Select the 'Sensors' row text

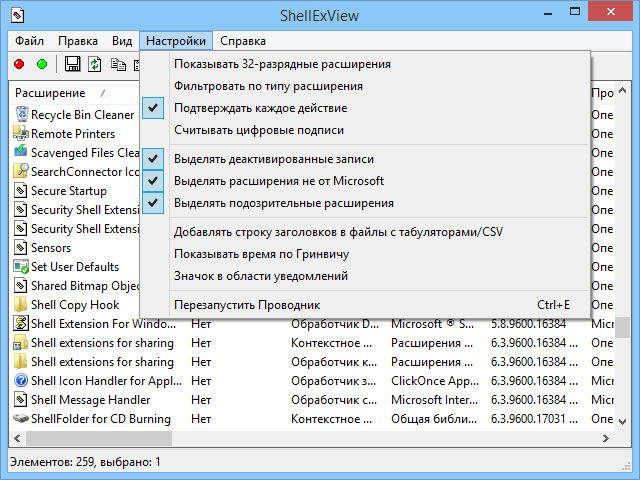tap(51, 248)
